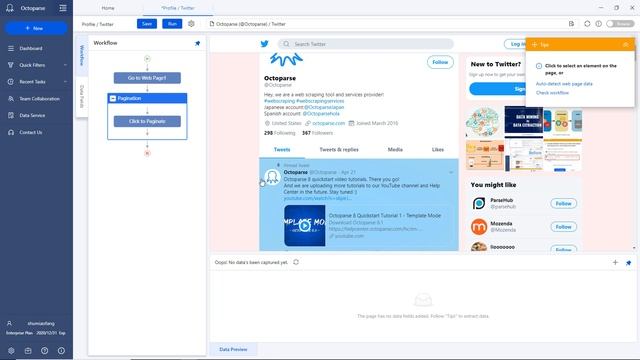Click the 367 Followers count
The width and height of the screenshot is (640, 360).
[317, 133]
